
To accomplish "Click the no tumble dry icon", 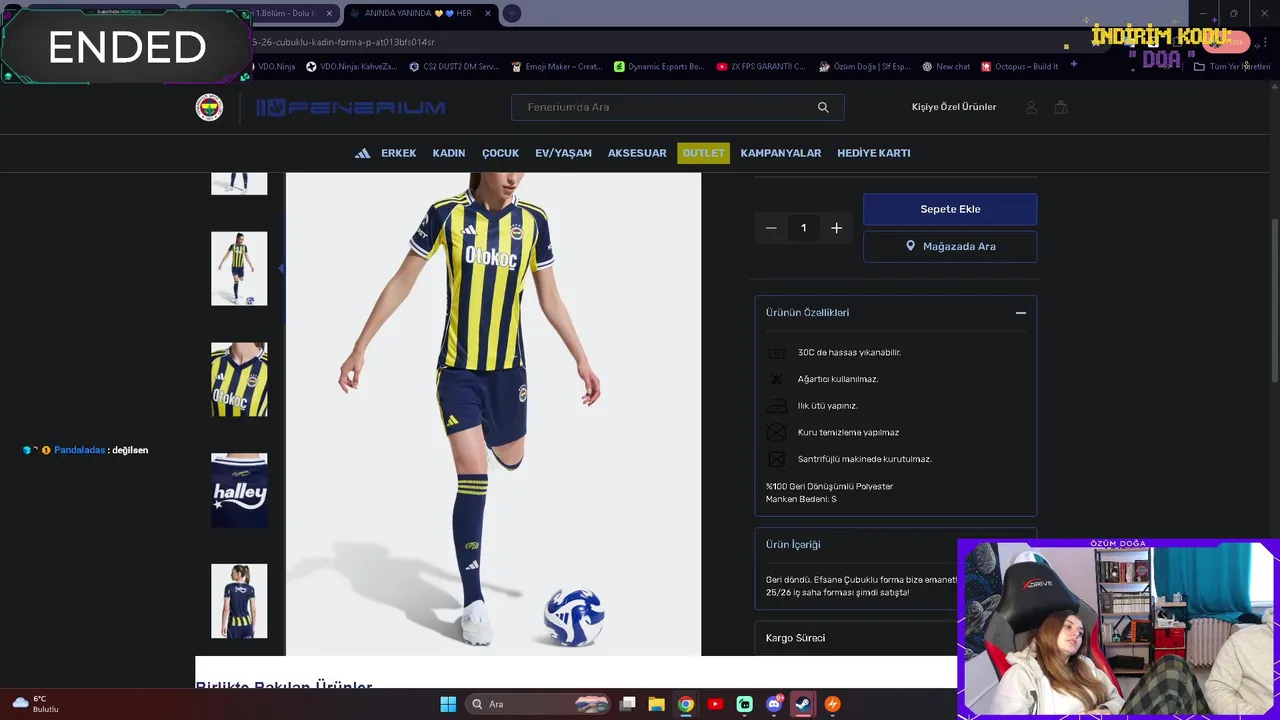I will [x=776, y=459].
